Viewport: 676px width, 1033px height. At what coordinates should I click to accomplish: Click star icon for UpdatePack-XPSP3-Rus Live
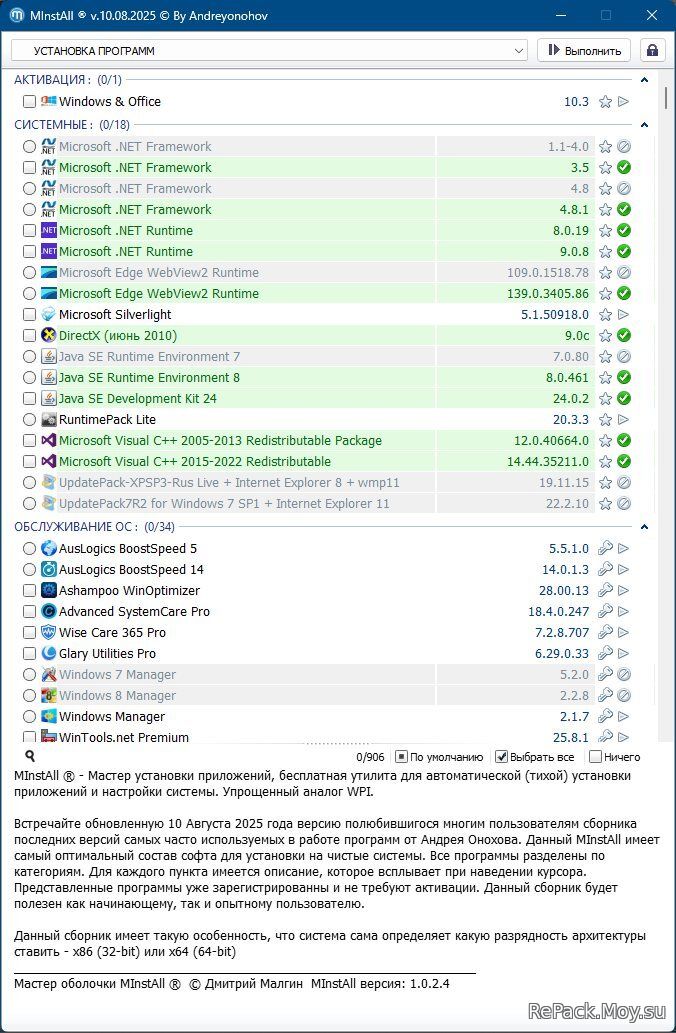[605, 483]
